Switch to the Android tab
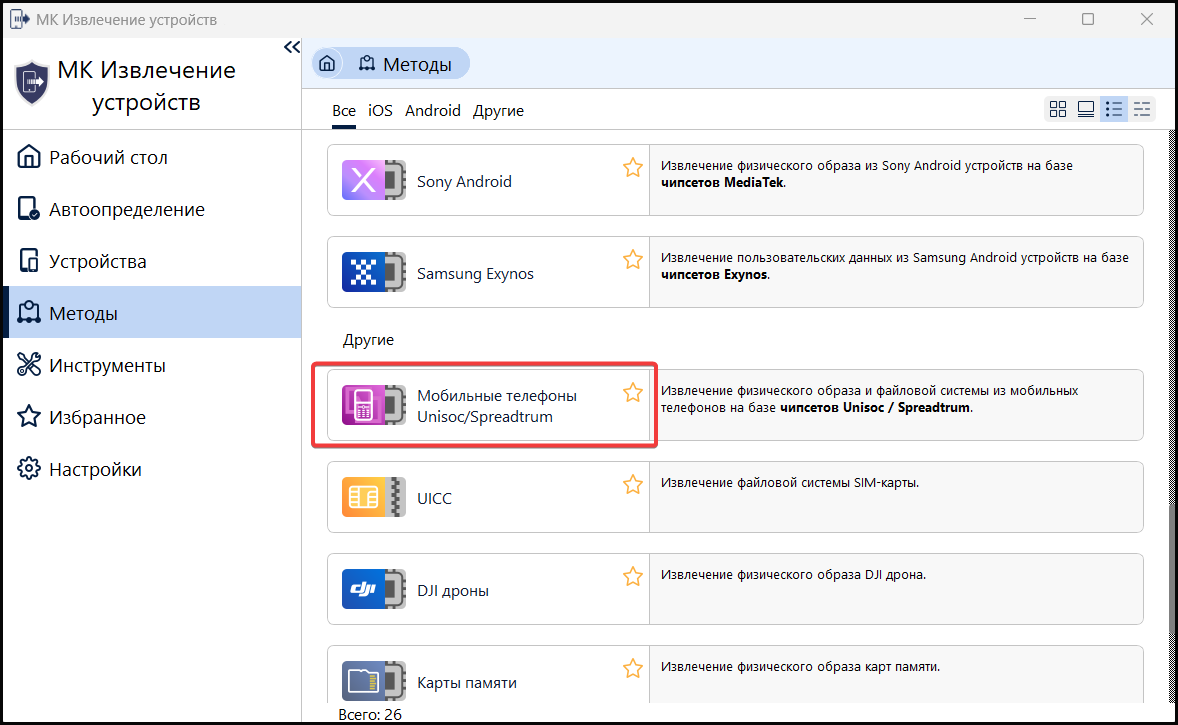The height and width of the screenshot is (725, 1178). (x=433, y=110)
